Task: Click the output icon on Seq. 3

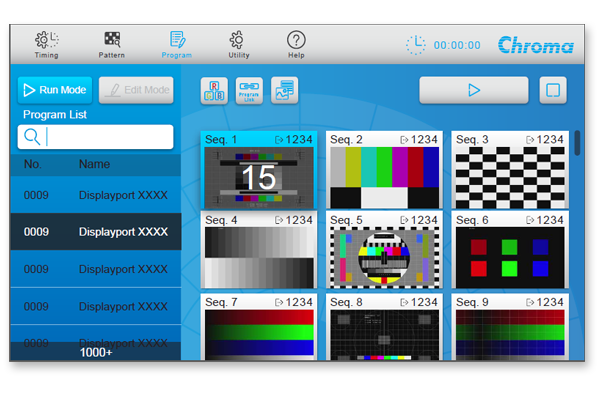Action: pos(530,140)
